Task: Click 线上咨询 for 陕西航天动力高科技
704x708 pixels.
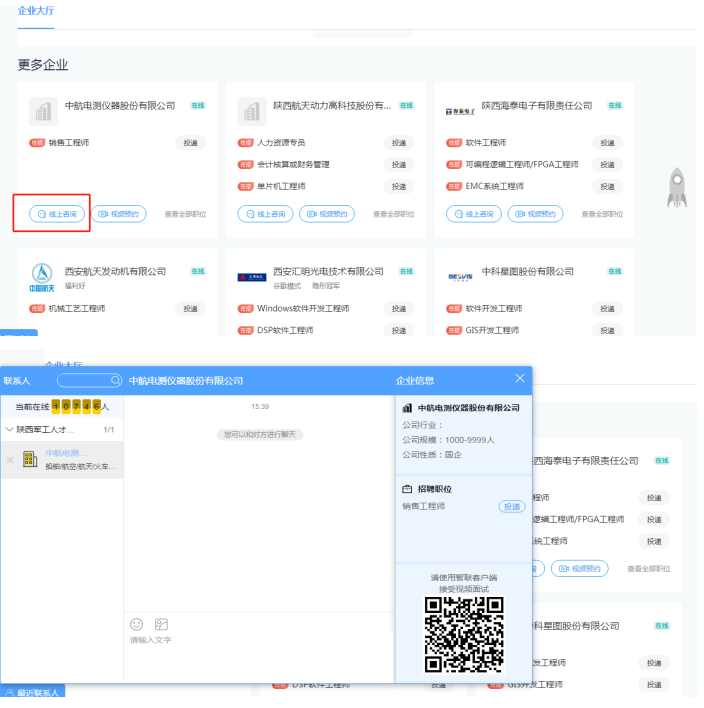Action: [x=268, y=215]
